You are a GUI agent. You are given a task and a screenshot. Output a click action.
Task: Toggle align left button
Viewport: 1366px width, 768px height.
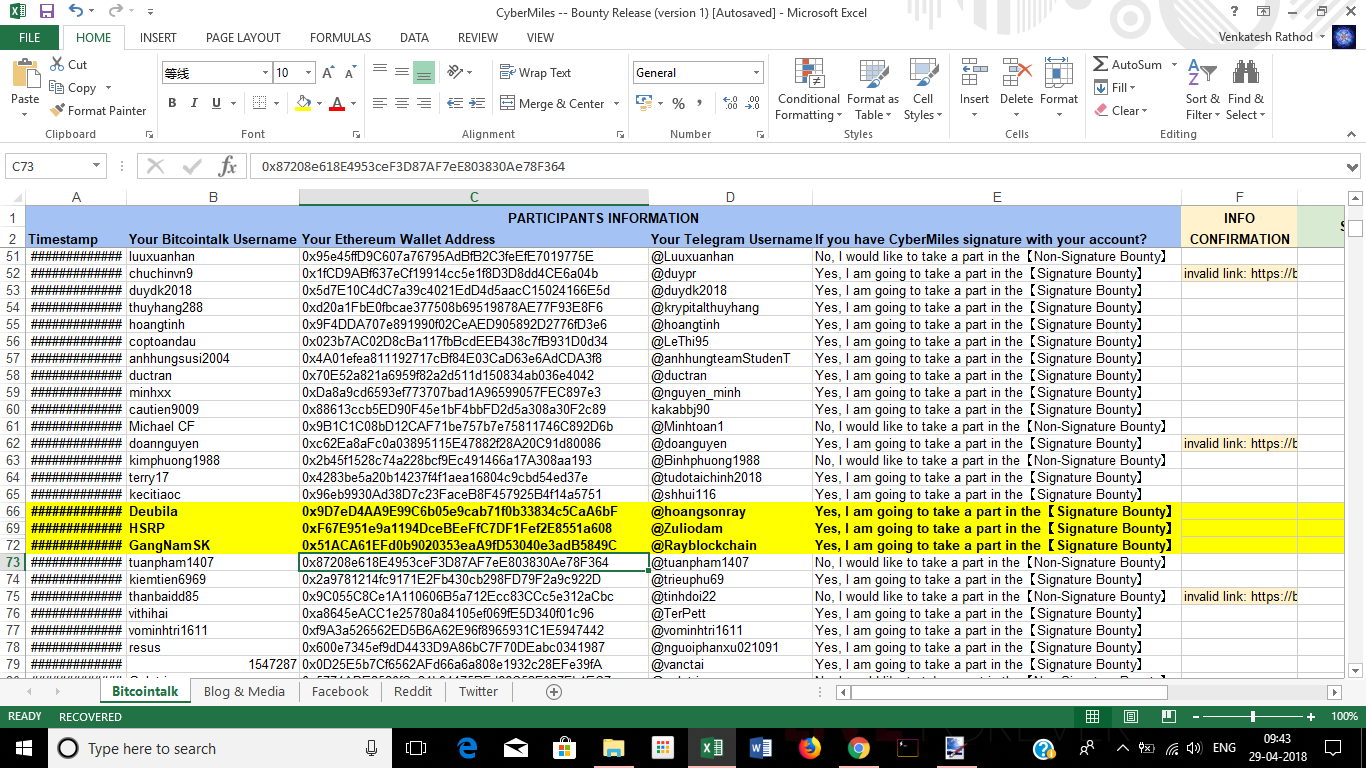tap(379, 103)
